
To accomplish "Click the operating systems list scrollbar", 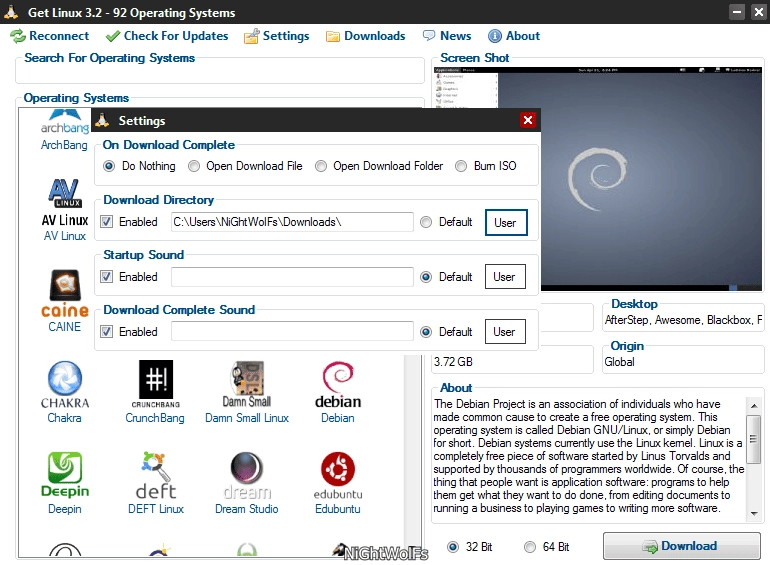I will pyautogui.click(x=412, y=456).
